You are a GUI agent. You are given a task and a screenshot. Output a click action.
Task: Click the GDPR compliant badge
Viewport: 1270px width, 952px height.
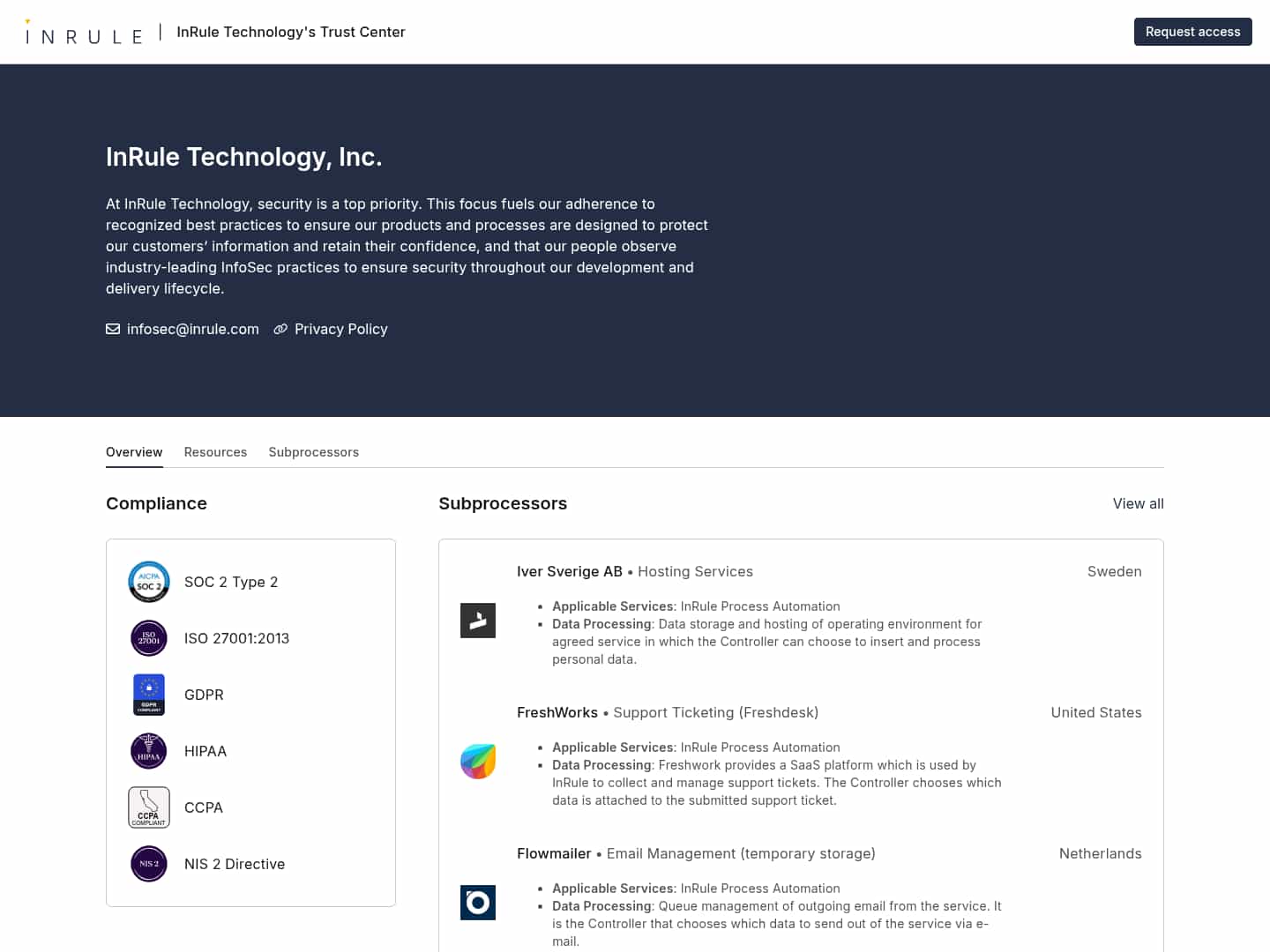coord(148,694)
